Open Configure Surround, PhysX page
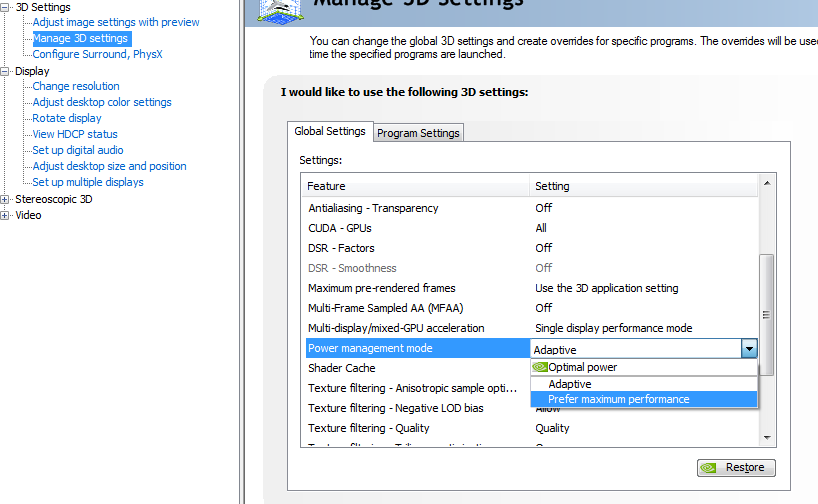The width and height of the screenshot is (818, 504). tap(98, 54)
